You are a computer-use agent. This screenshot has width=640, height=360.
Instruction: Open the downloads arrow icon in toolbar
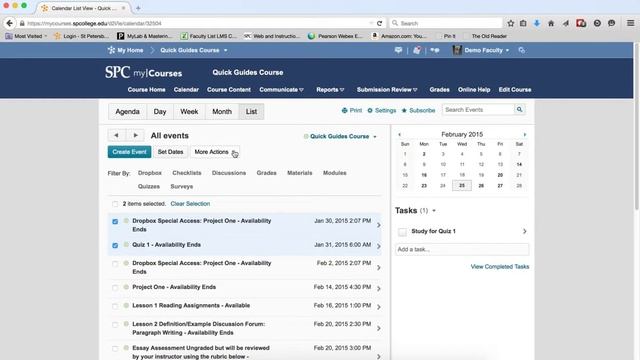(537, 23)
